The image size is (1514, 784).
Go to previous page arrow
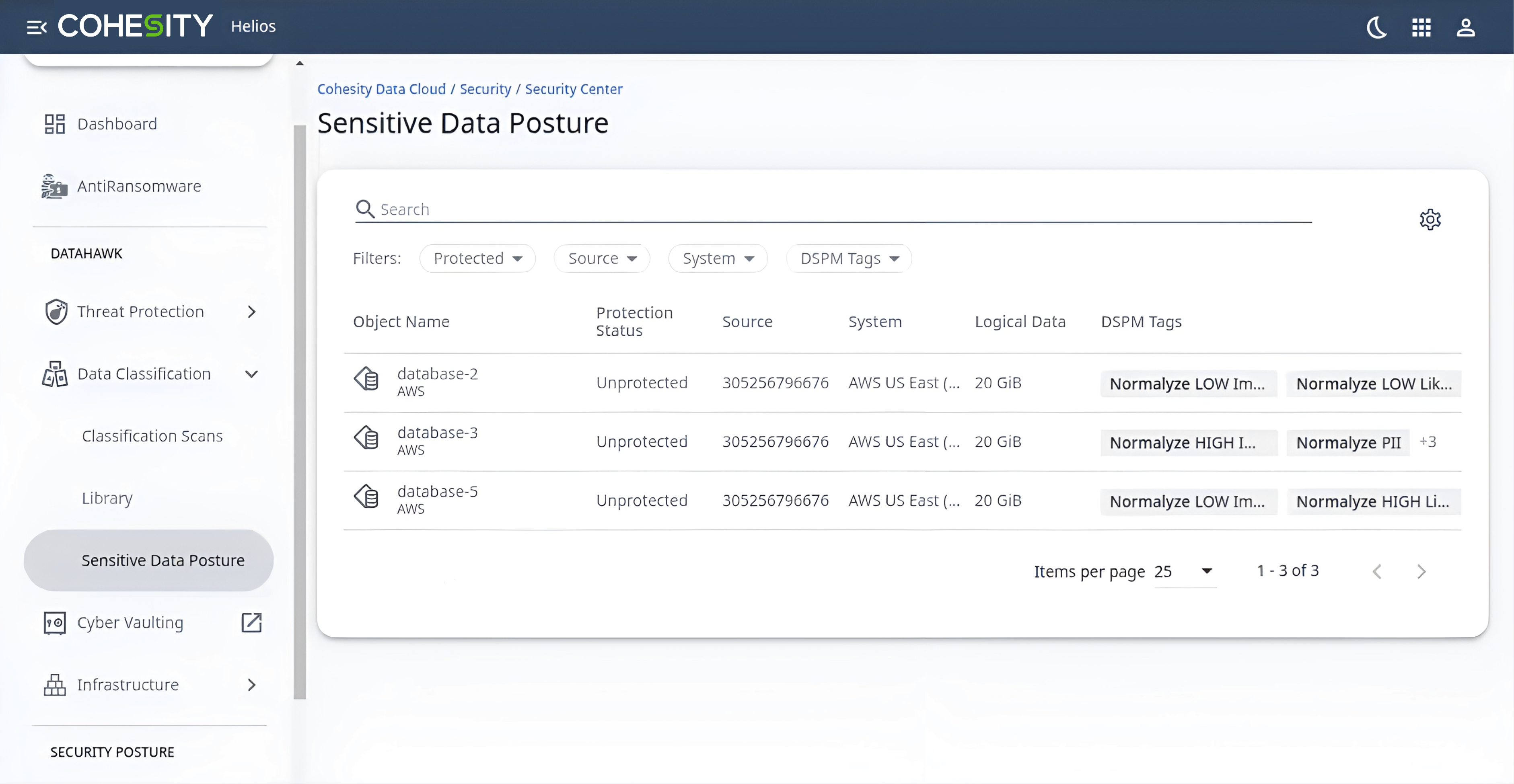click(x=1377, y=571)
